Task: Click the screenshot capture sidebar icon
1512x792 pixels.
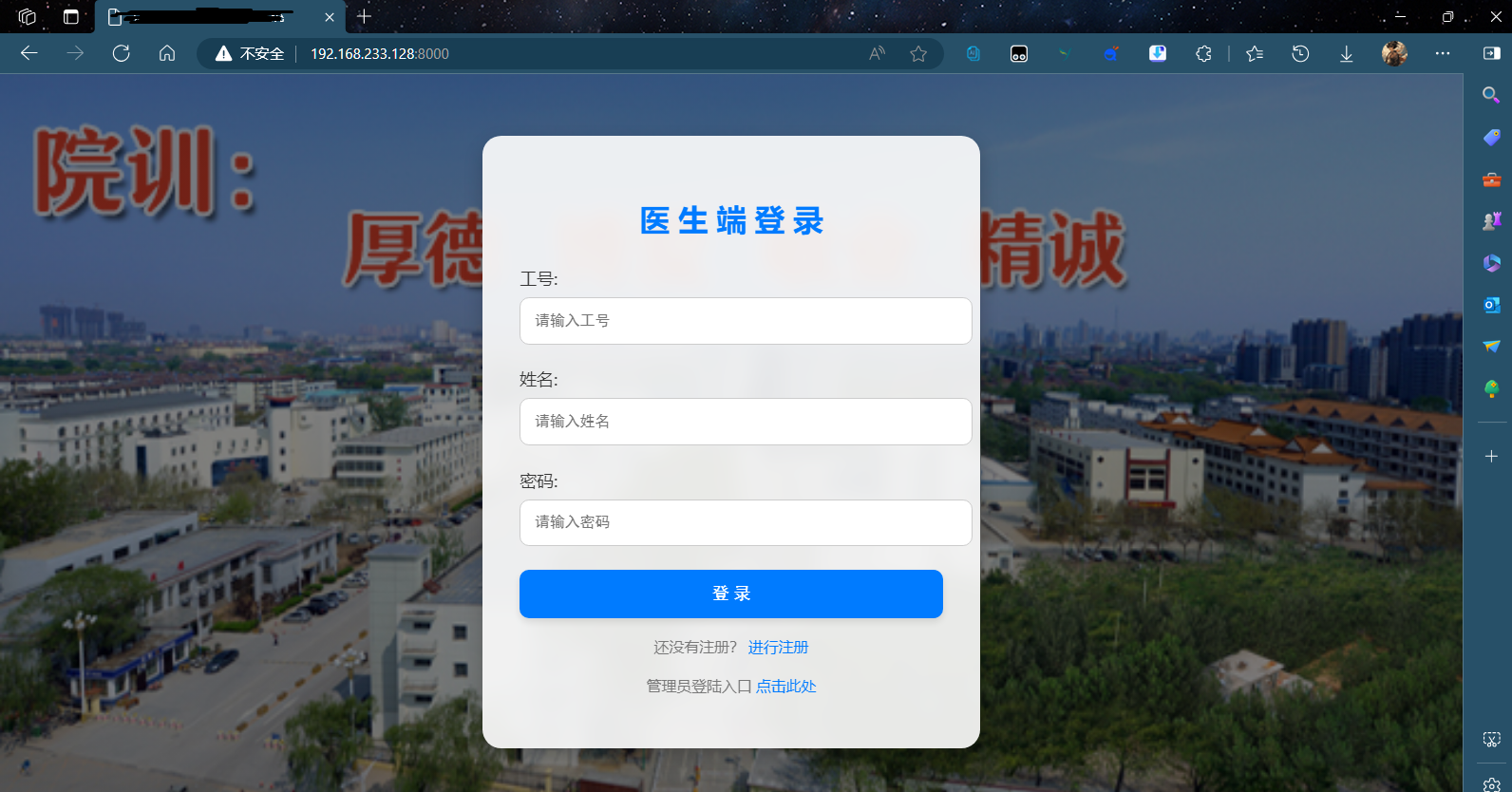Action: click(x=1491, y=739)
